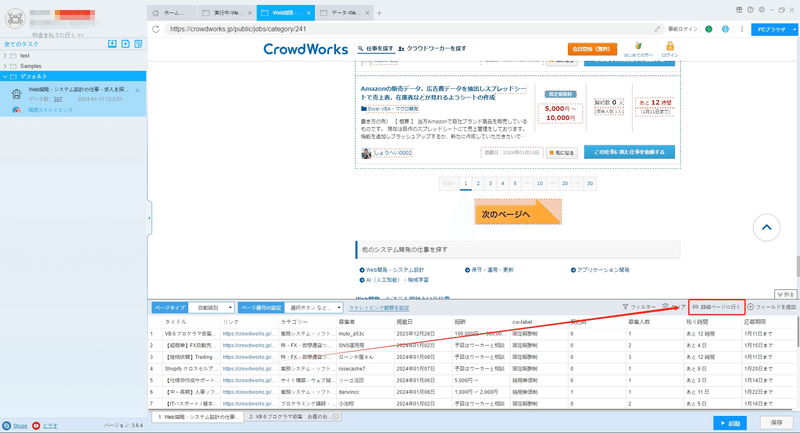Click この仕事に似た仕事を依頼する button
Screen dimensions: 800x433
(x=629, y=152)
